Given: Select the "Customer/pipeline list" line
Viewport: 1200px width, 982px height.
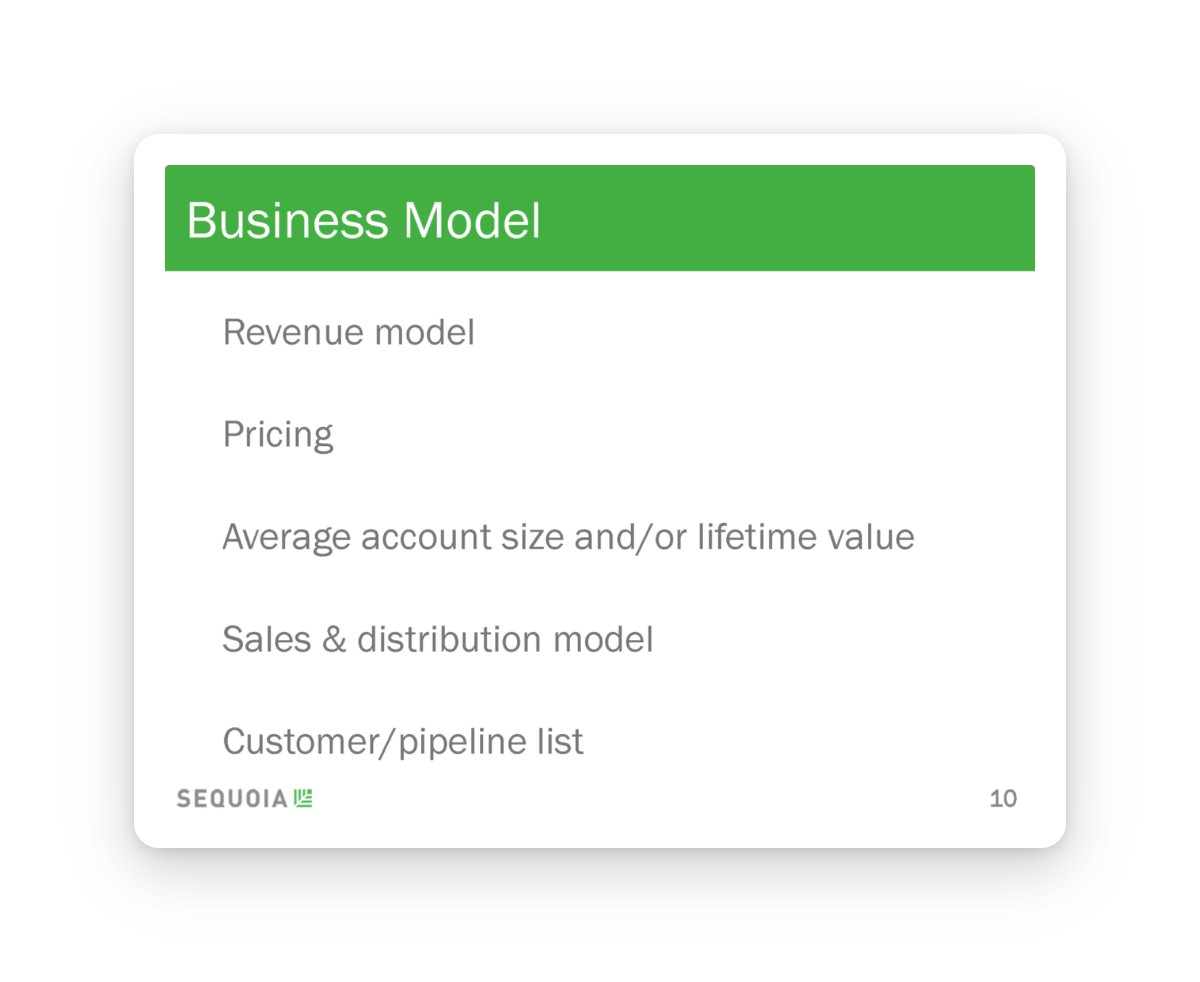Looking at the screenshot, I should [x=402, y=741].
